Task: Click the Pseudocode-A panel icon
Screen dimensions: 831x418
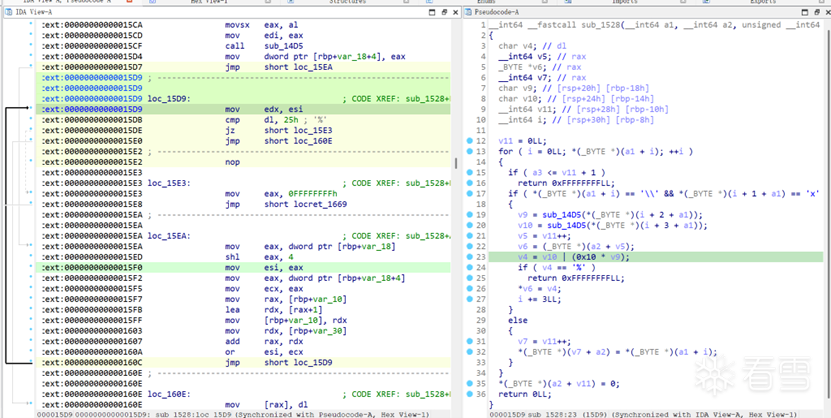Action: click(x=468, y=12)
